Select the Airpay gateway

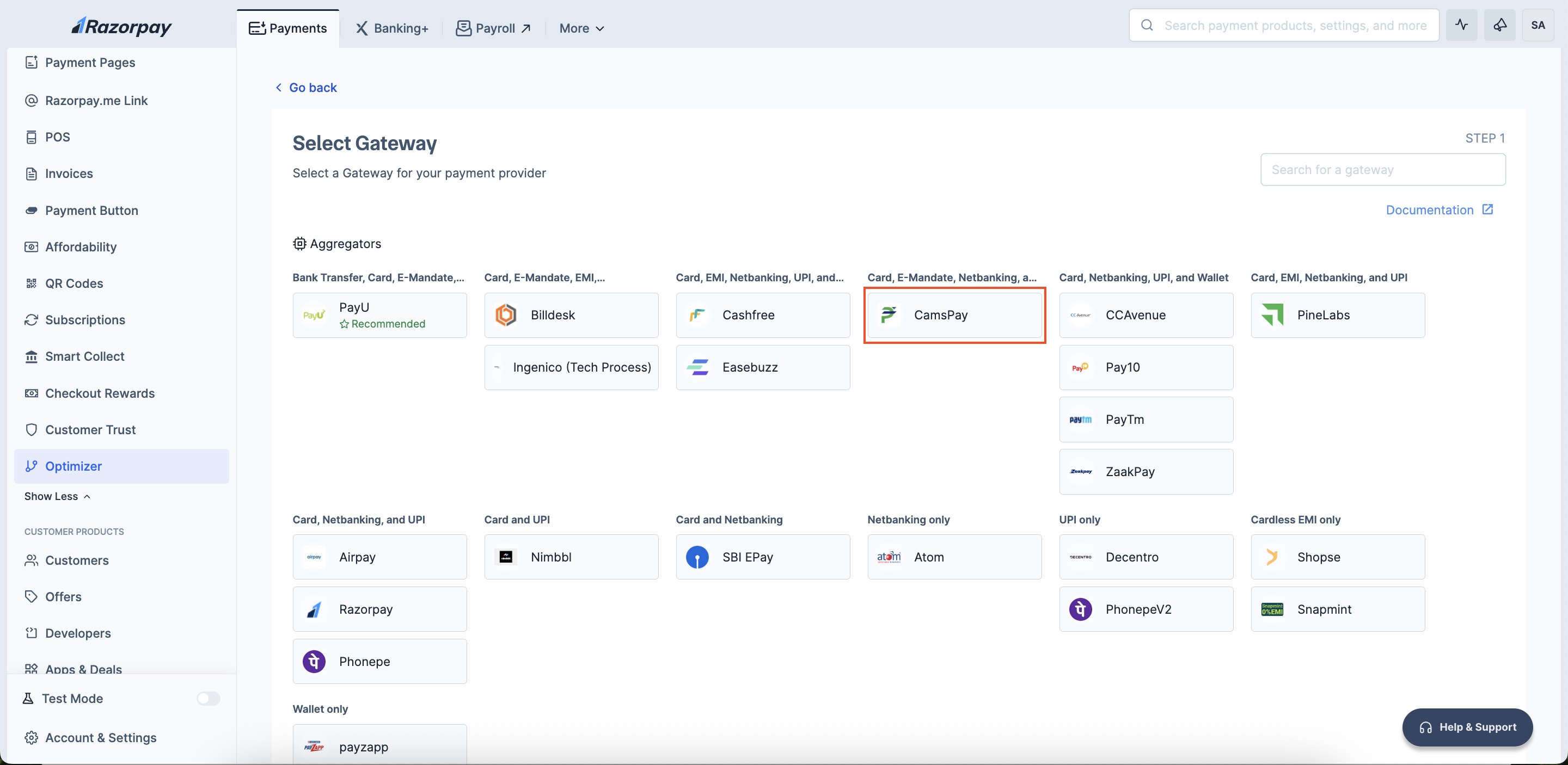(380, 557)
